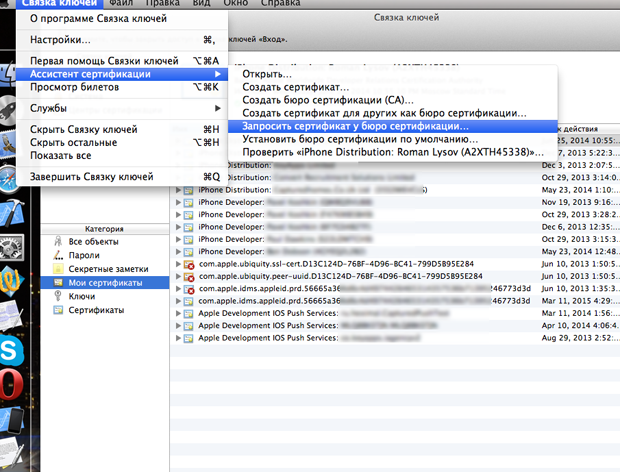This screenshot has height=472, width=620.
Task: Select the Ассистент сертификации menu item
Action: pyautogui.click(x=122, y=74)
